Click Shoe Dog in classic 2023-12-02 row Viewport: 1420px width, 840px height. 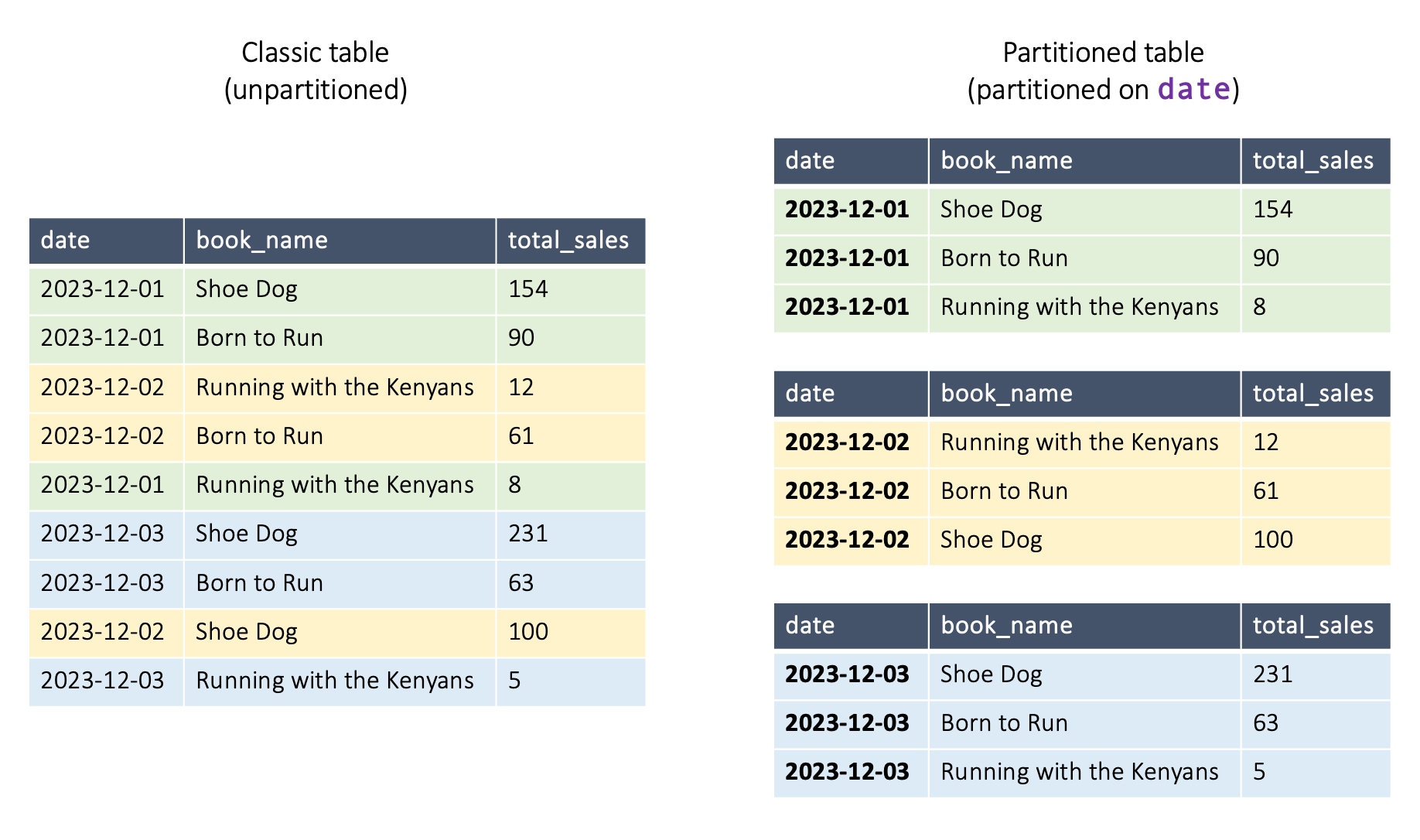(247, 632)
